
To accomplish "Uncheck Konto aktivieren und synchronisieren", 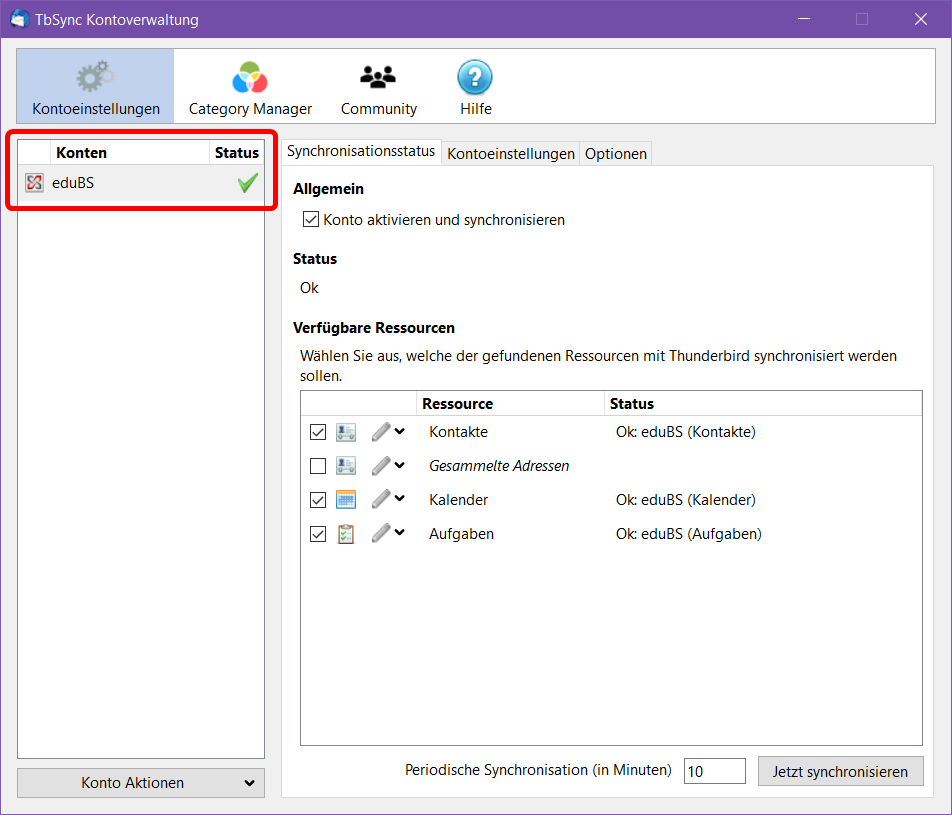I will point(311,219).
